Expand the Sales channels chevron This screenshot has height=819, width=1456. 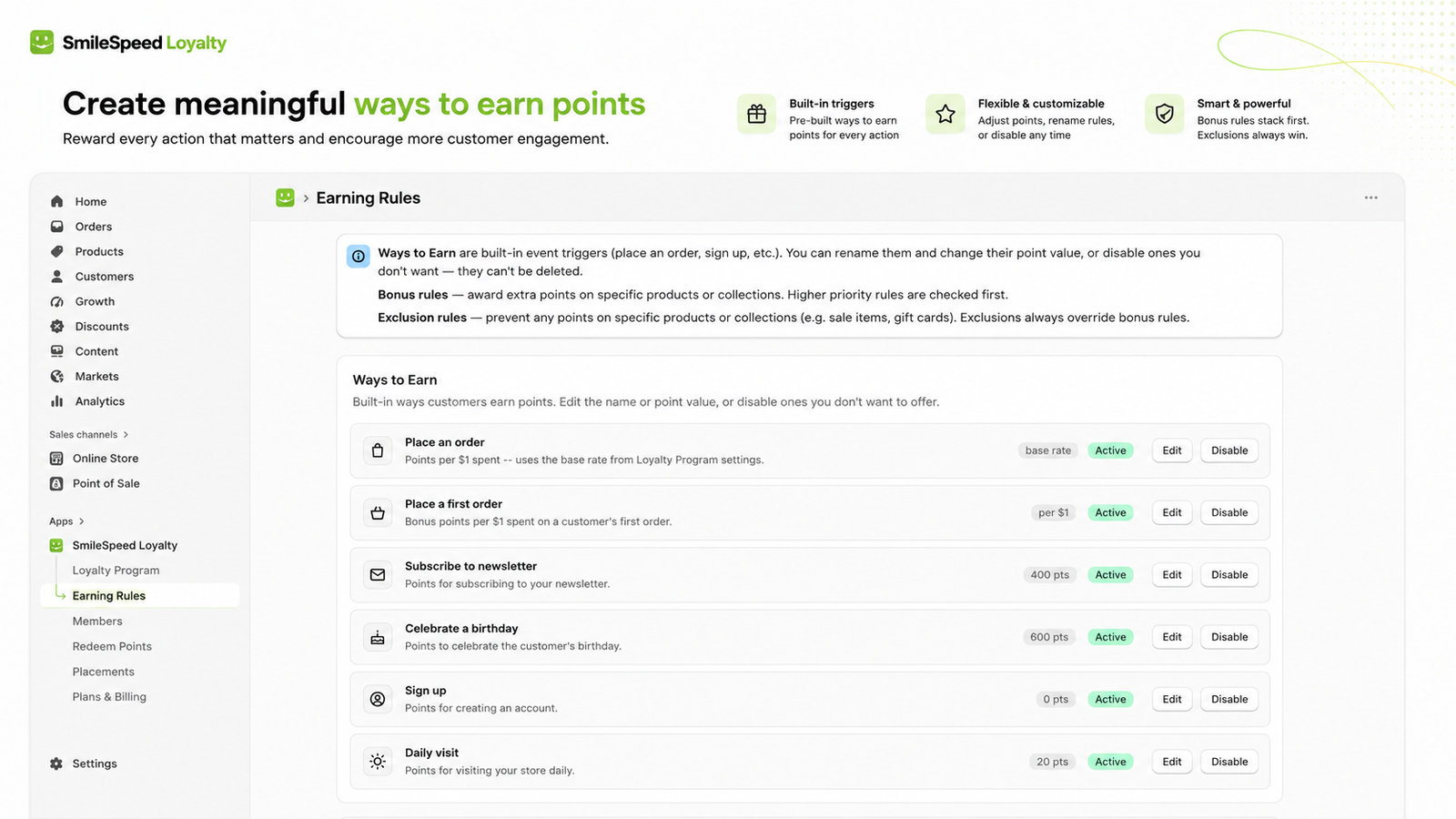click(126, 435)
